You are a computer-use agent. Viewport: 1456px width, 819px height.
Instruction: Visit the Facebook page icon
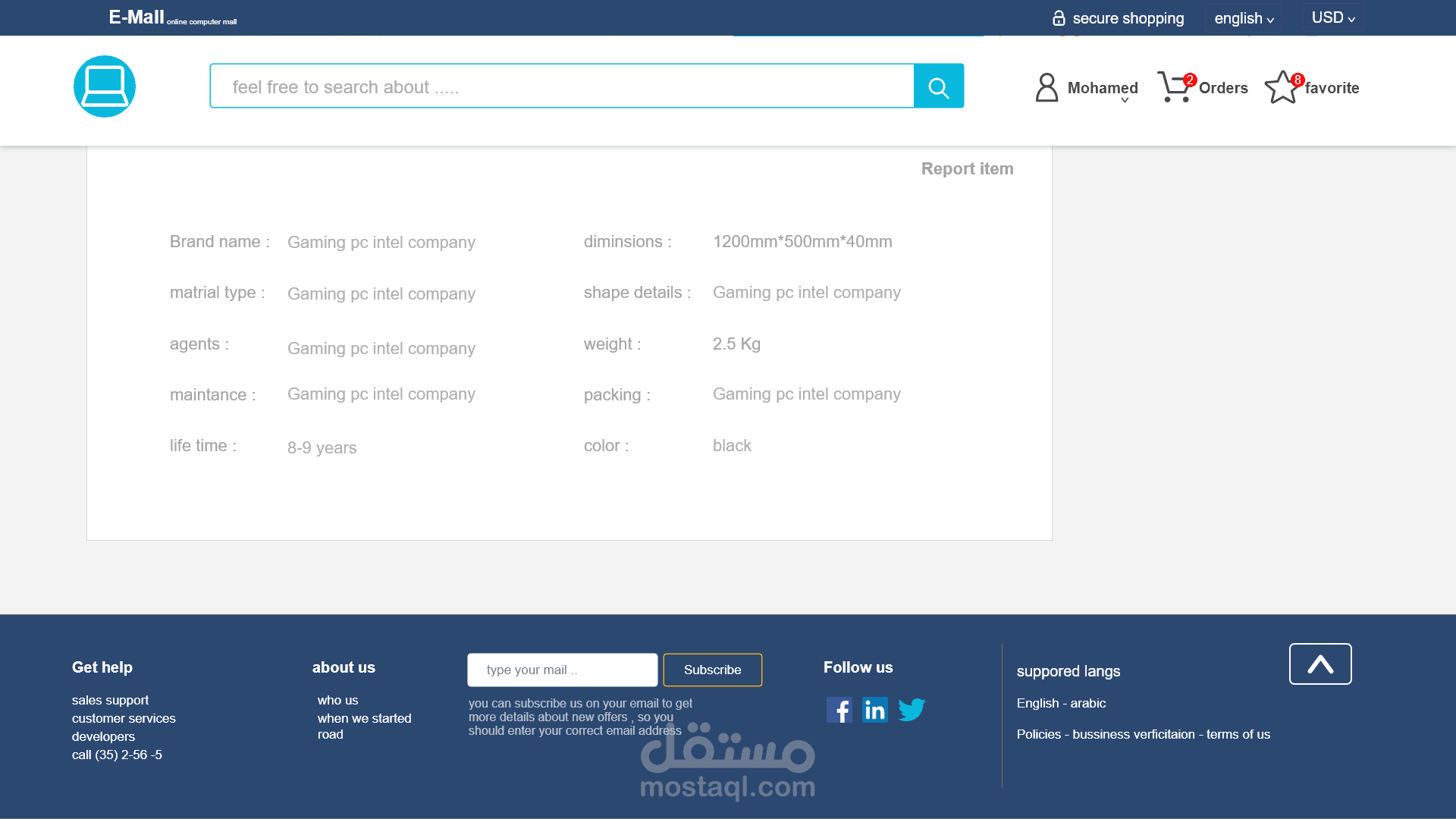point(839,710)
